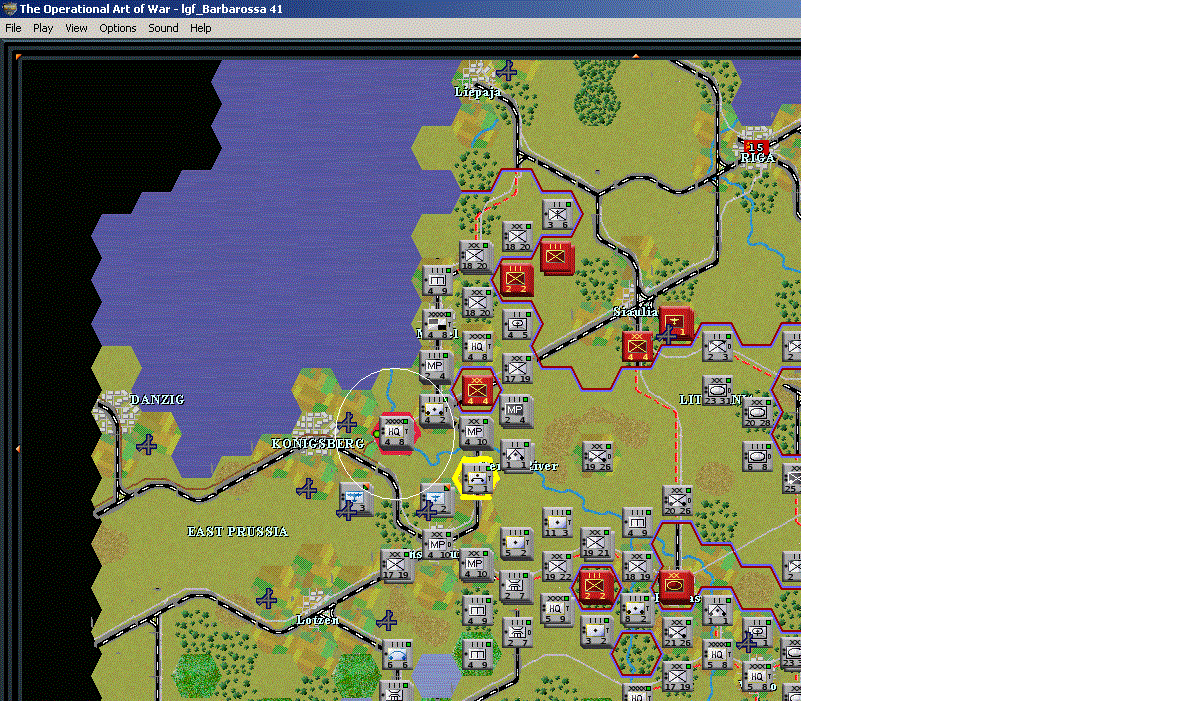Screen dimensions: 1202x702
Task: Select the red aircraft unit at Siauliai
Action: 677,323
